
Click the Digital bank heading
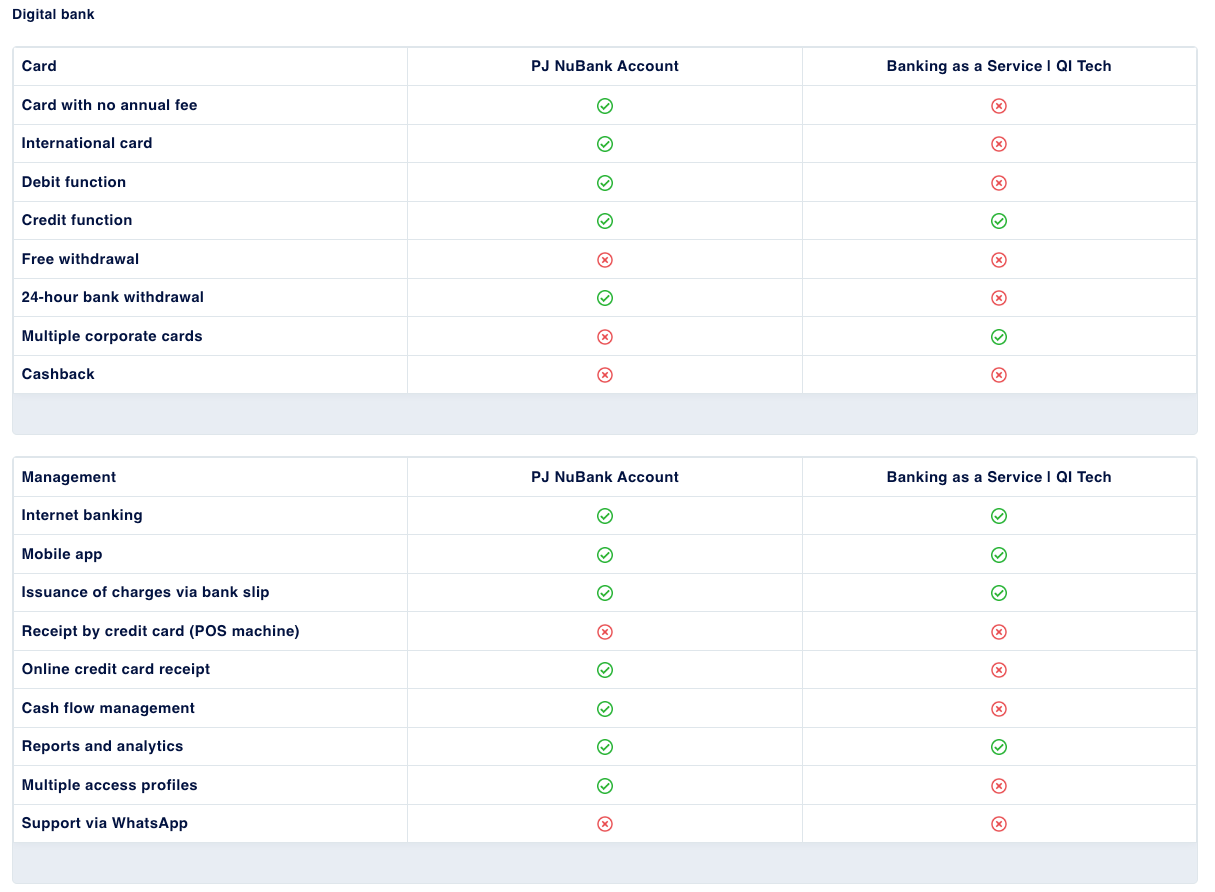(53, 15)
